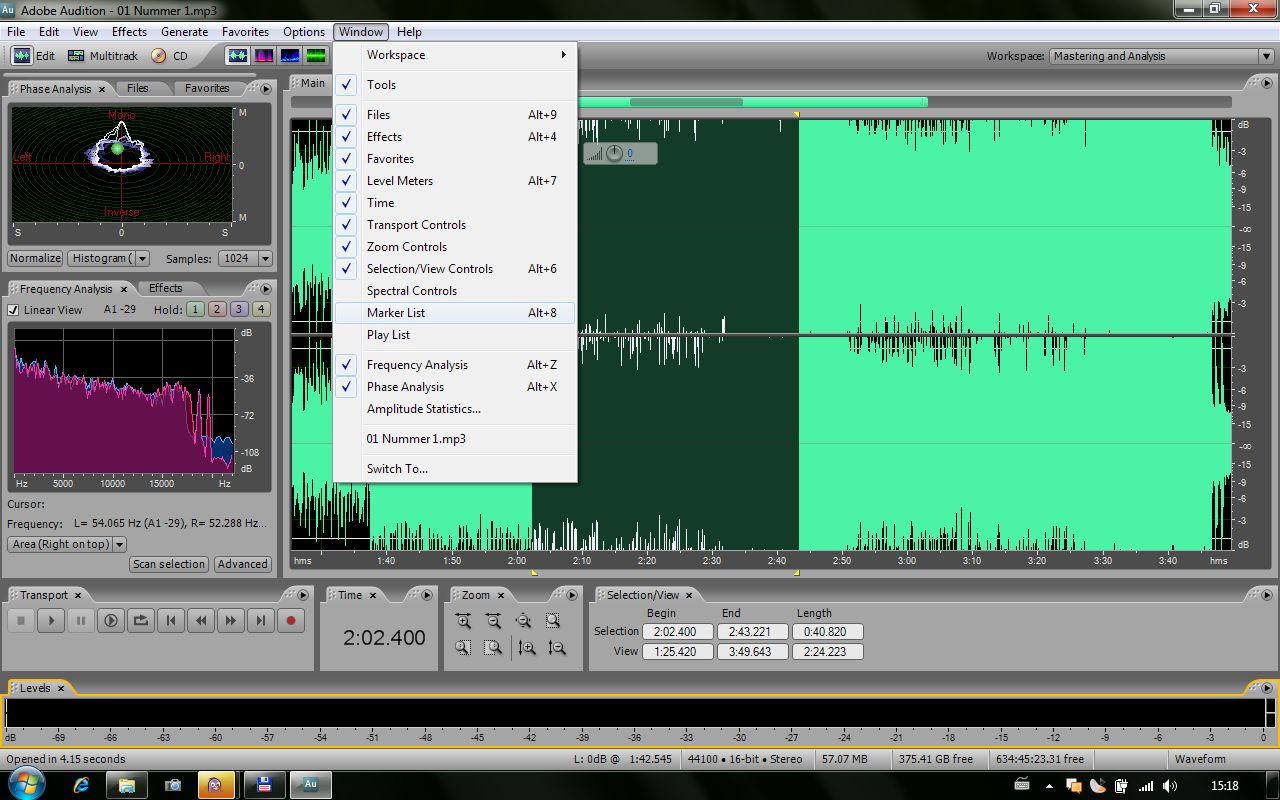Click Play from cursor to end button
This screenshot has height=800, width=1280.
(x=111, y=621)
